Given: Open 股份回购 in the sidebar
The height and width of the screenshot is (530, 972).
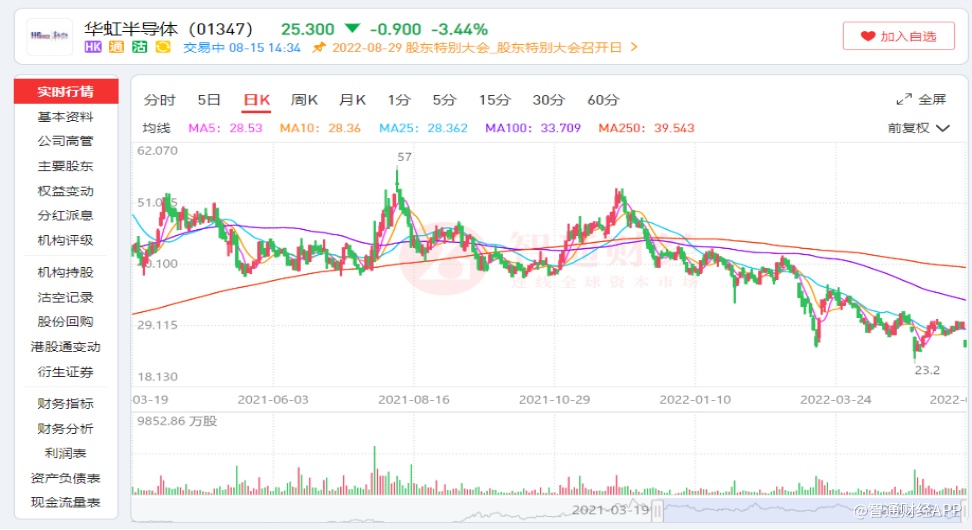Looking at the screenshot, I should tap(66, 322).
